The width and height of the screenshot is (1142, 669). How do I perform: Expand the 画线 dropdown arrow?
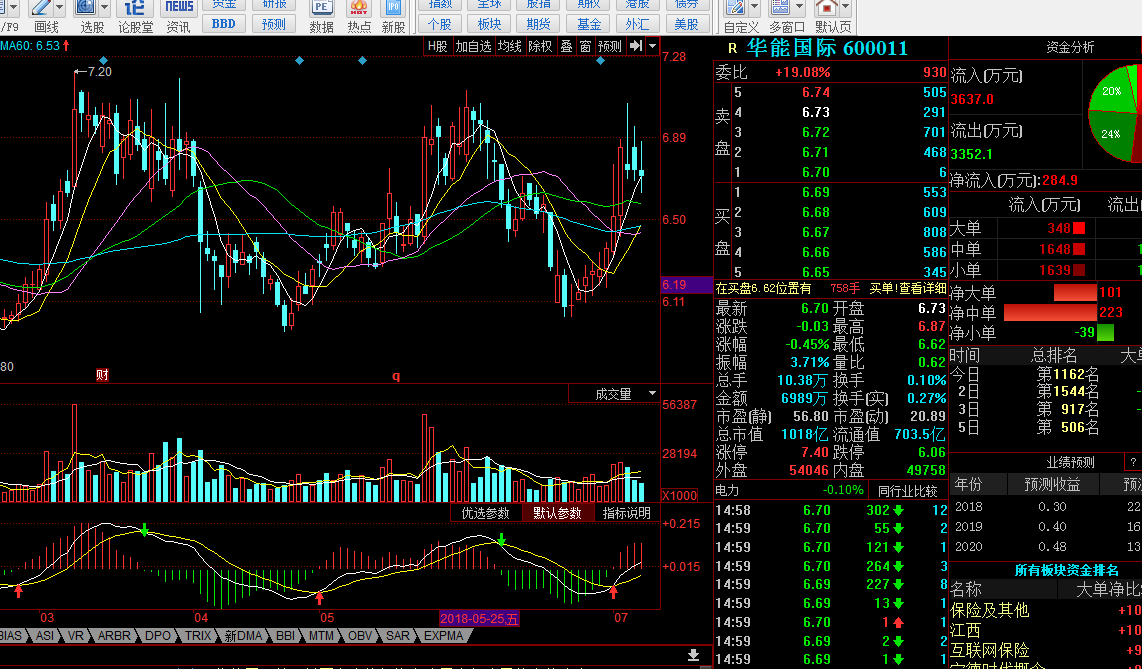(x=60, y=9)
